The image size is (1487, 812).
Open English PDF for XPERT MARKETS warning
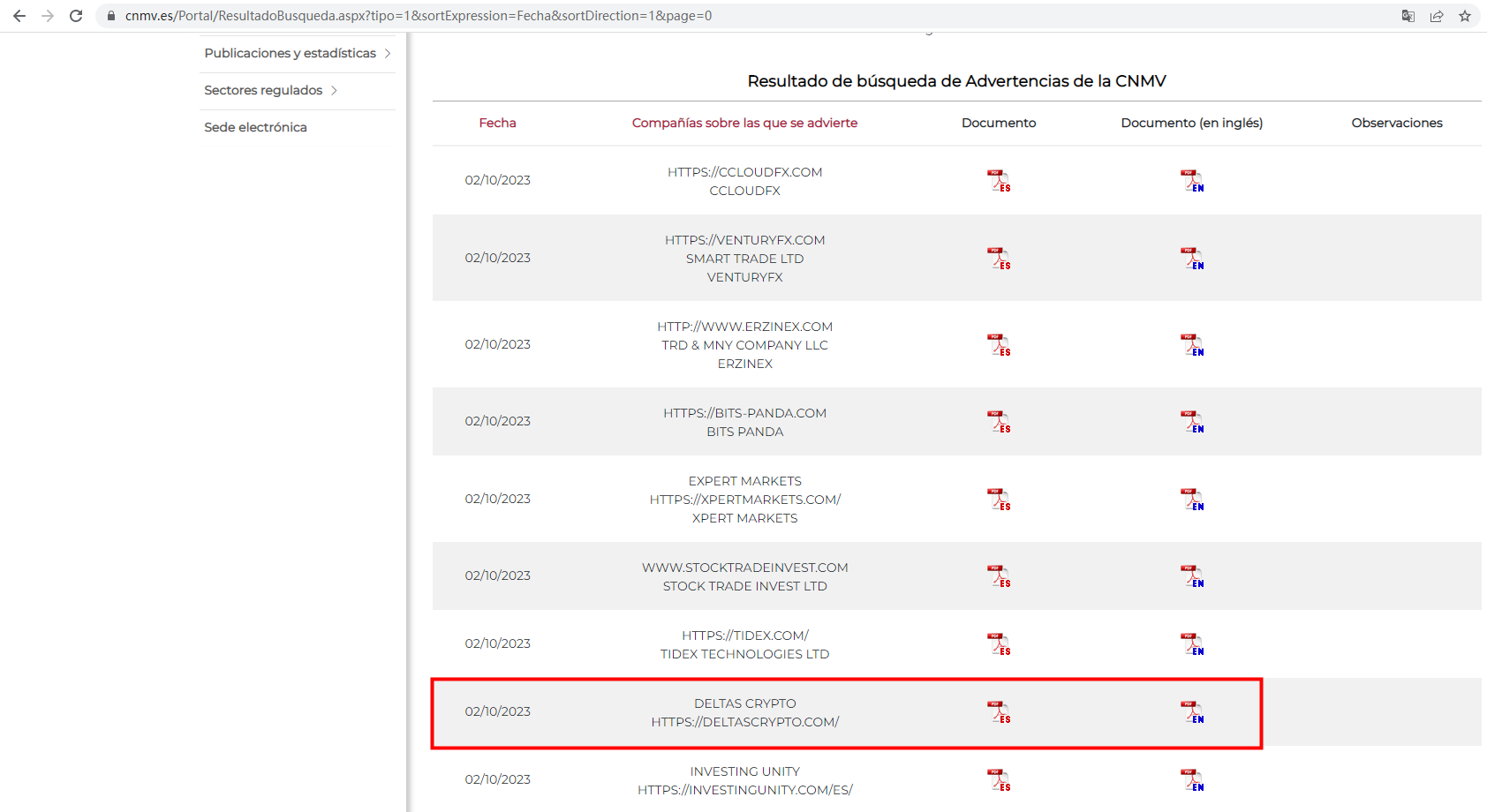click(x=1192, y=500)
